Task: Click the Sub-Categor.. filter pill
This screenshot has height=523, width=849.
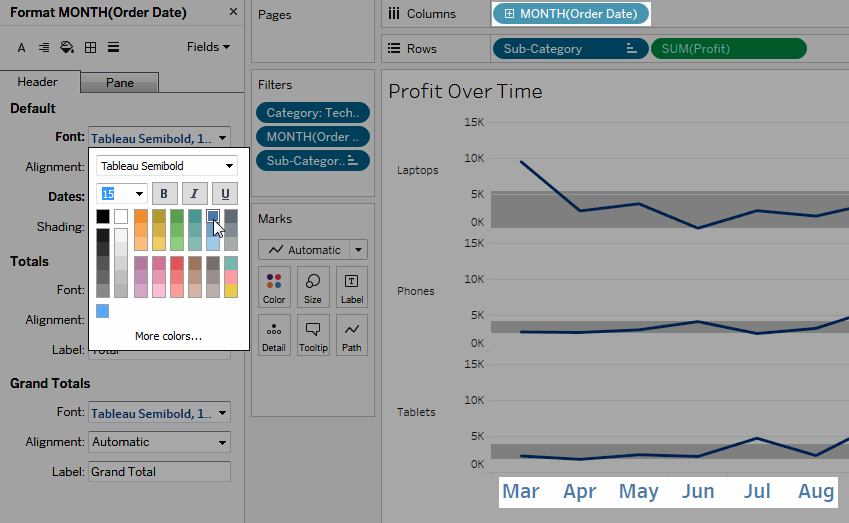Action: click(313, 161)
